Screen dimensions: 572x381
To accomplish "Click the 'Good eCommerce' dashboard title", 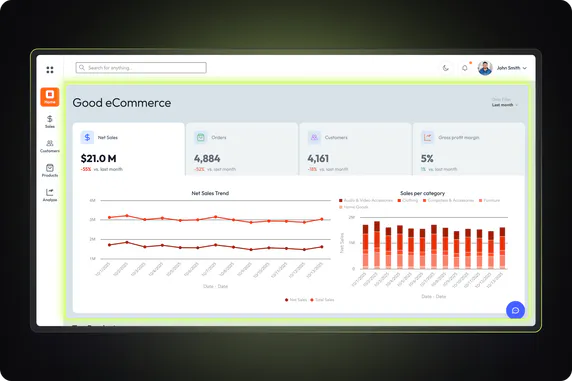I will pos(121,103).
